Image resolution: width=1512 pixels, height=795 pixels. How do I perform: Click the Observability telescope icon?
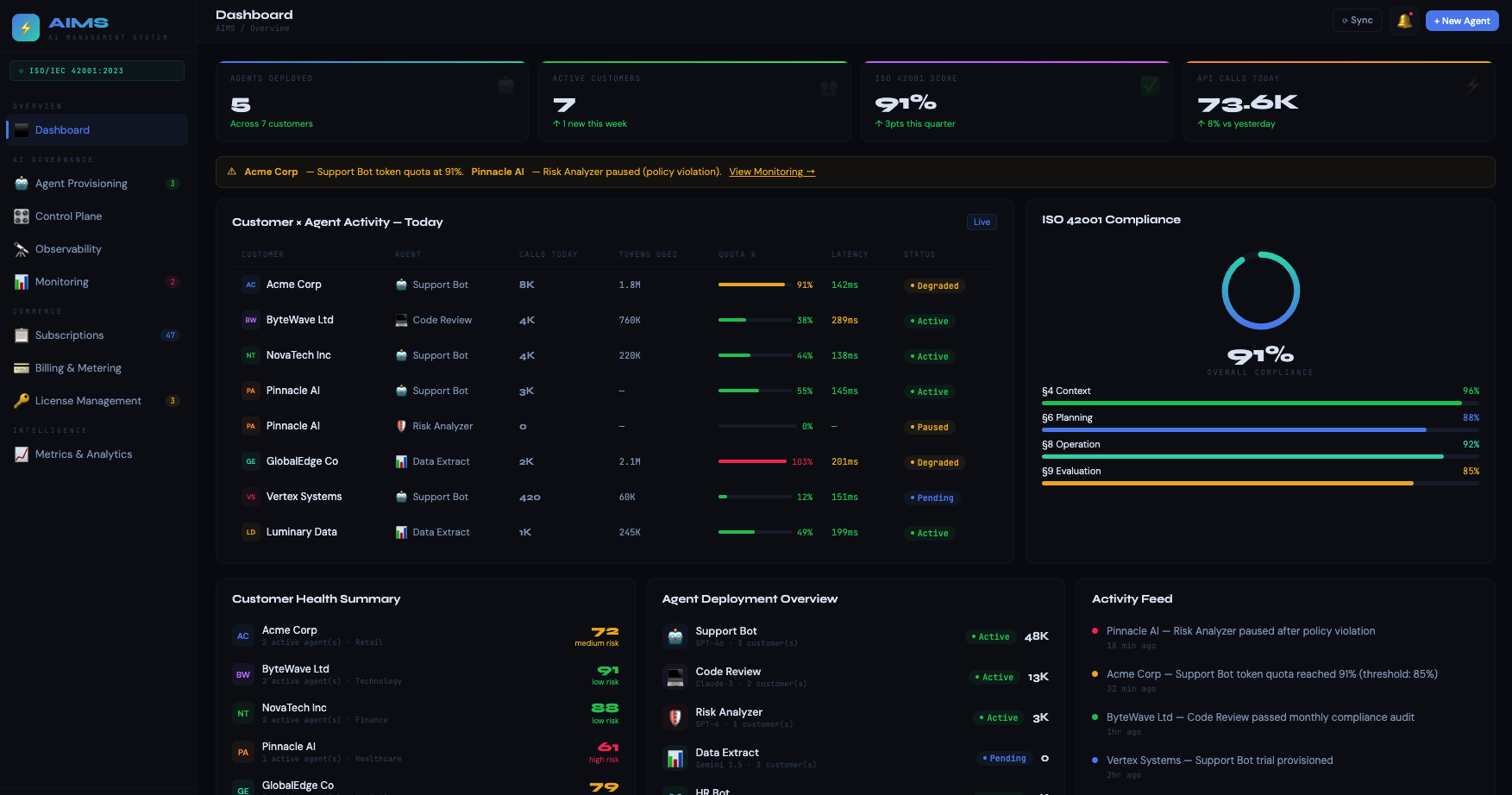[x=22, y=249]
